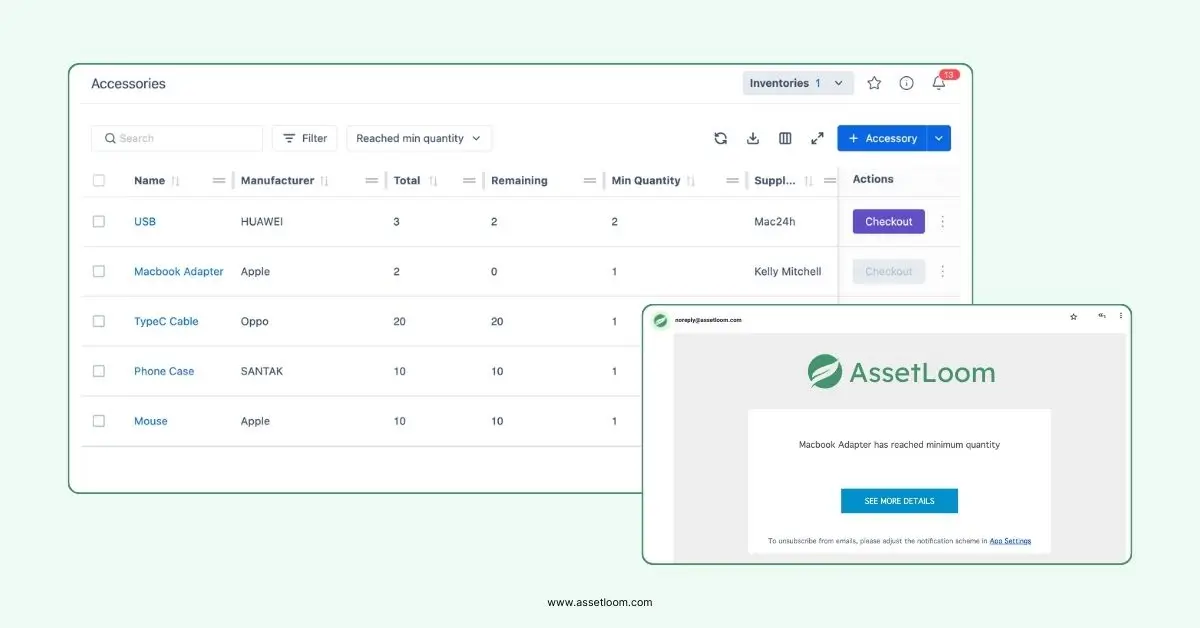This screenshot has width=1200, height=628.
Task: Open the column layout icon
Action: coord(785,139)
